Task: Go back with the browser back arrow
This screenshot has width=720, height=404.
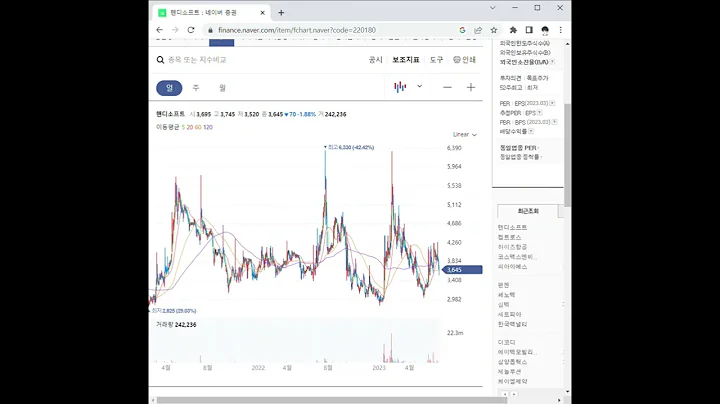Action: pos(159,30)
